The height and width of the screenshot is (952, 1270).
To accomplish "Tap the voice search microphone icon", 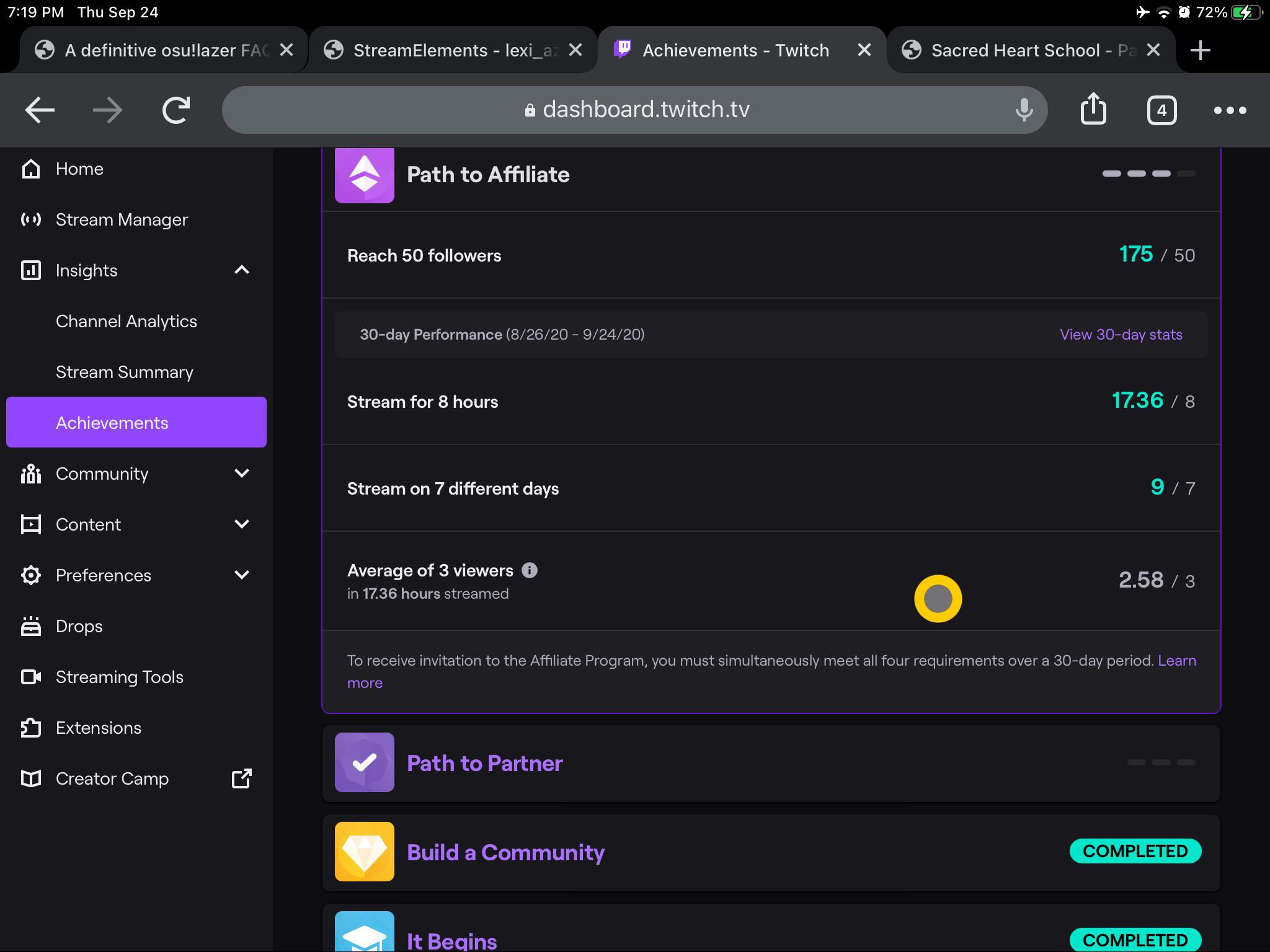I will 1024,110.
